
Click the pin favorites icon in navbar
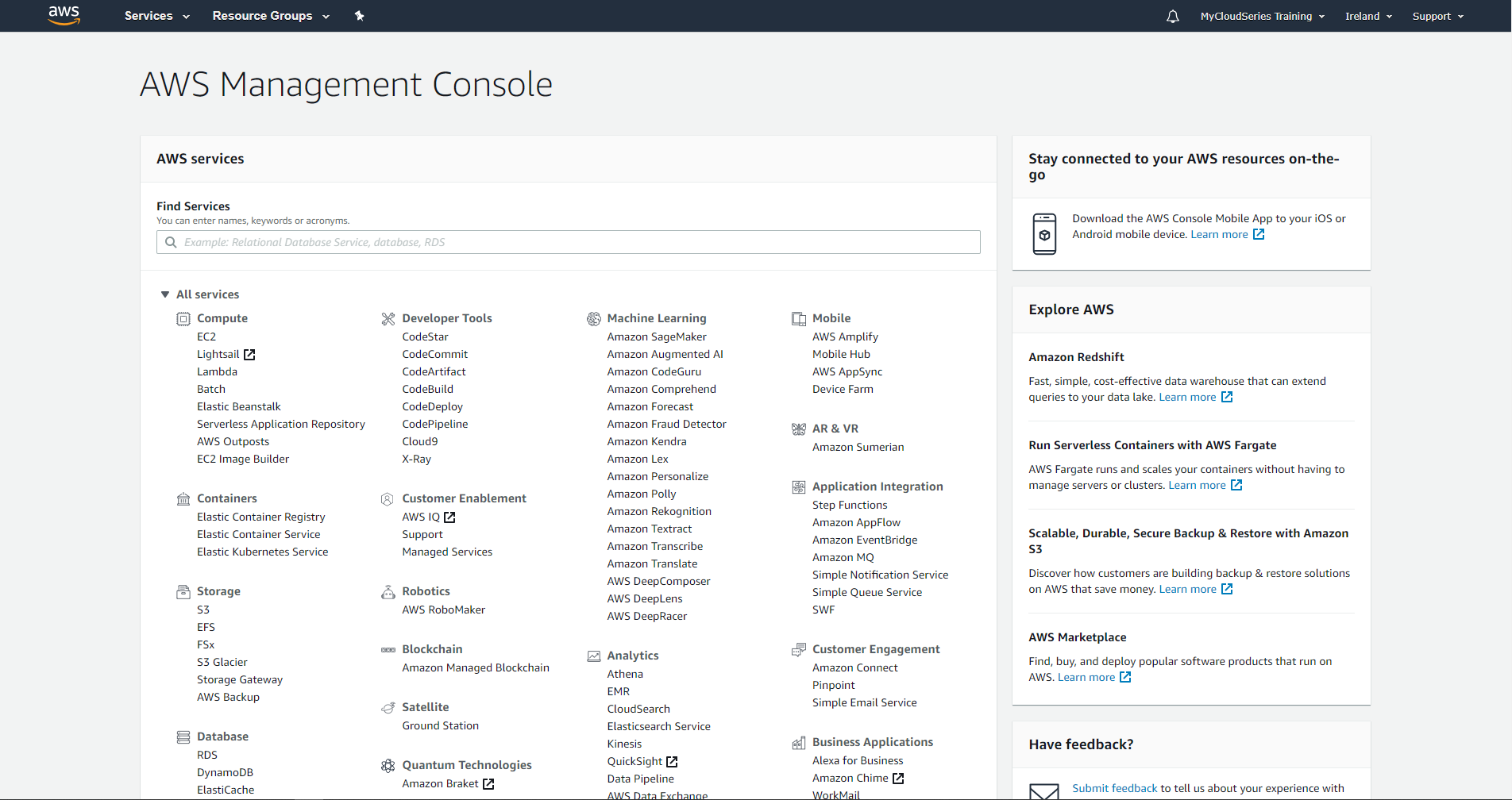pyautogui.click(x=359, y=15)
